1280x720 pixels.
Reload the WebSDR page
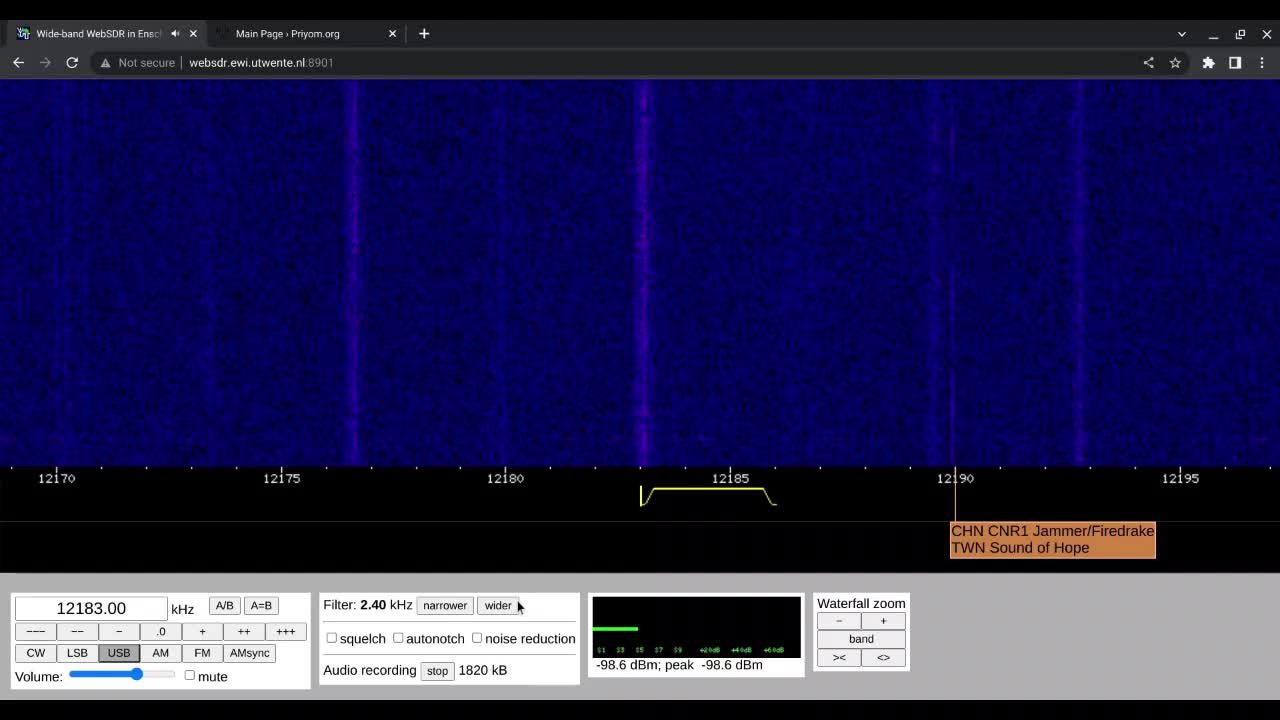point(72,62)
